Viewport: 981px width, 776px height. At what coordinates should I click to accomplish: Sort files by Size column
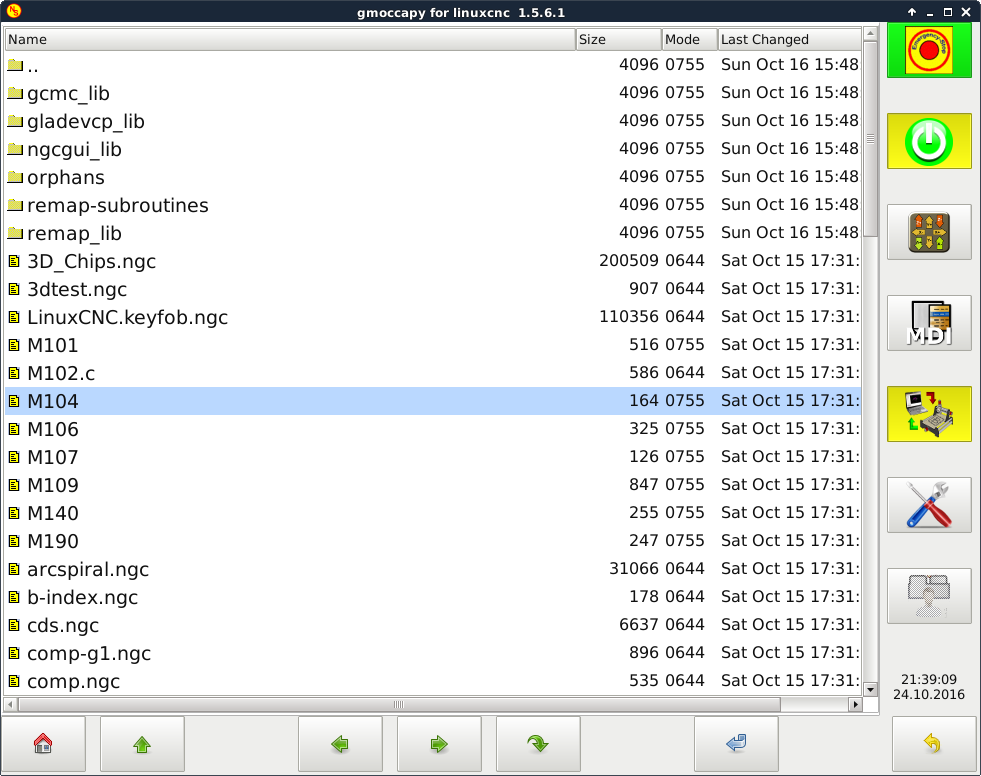pyautogui.click(x=618, y=39)
